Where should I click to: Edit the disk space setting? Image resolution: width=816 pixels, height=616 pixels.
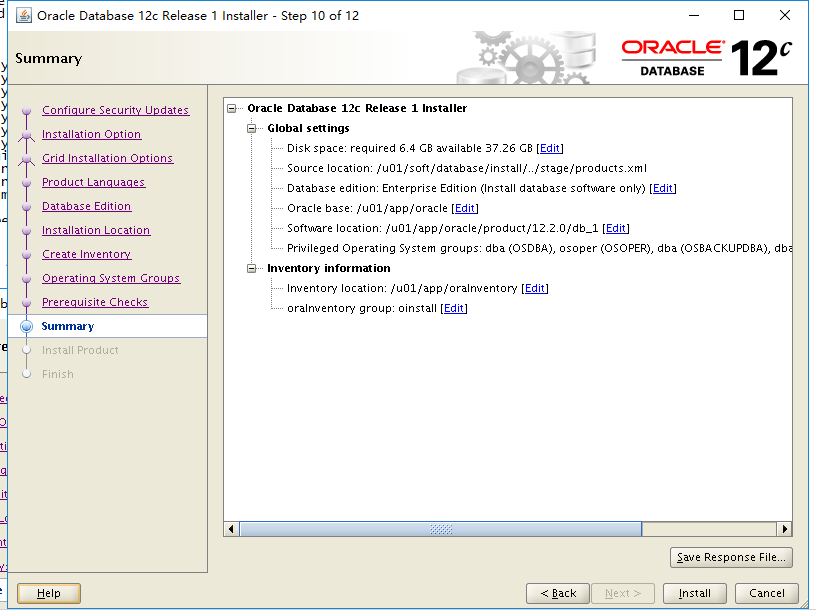pos(550,148)
